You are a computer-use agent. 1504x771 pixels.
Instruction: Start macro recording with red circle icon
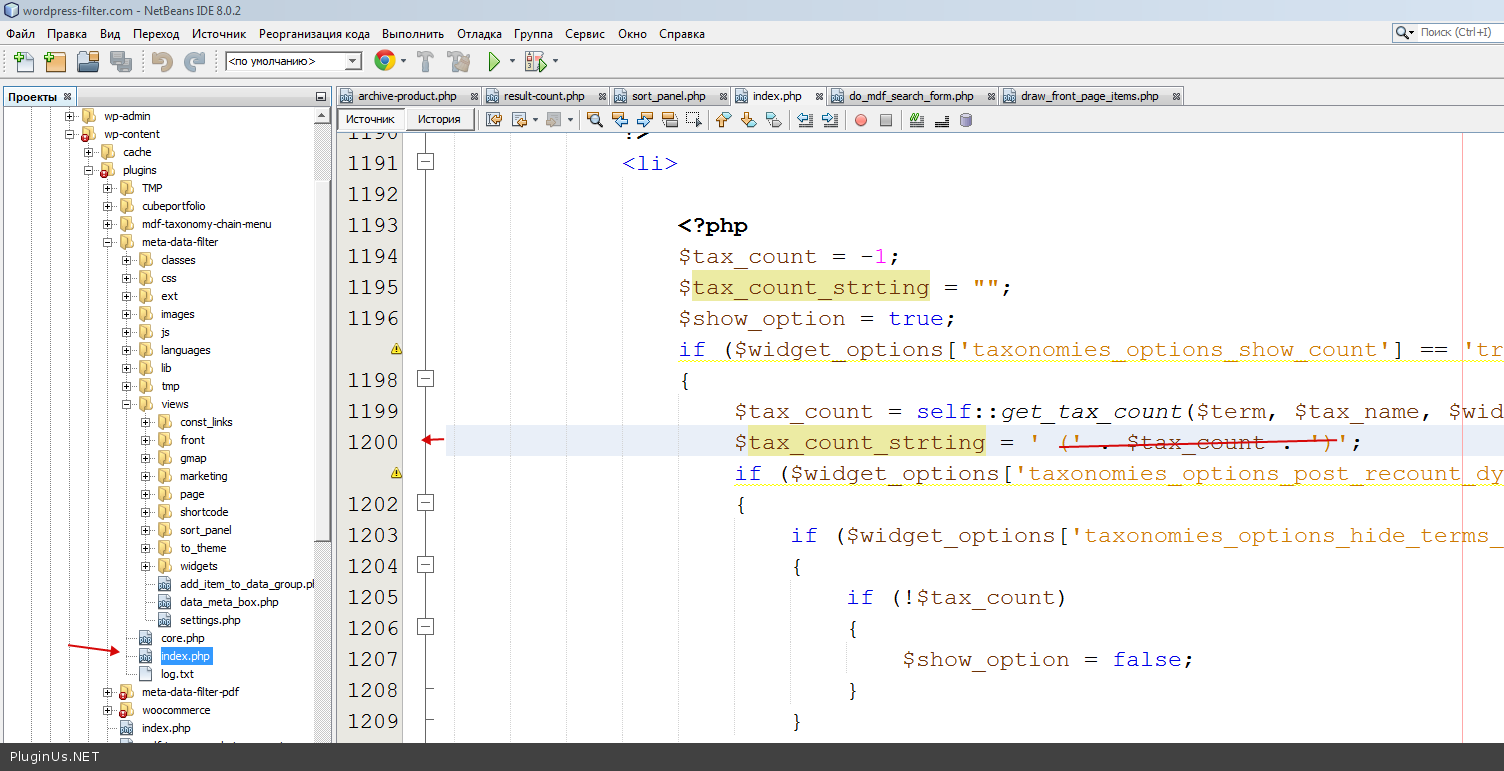click(x=860, y=120)
